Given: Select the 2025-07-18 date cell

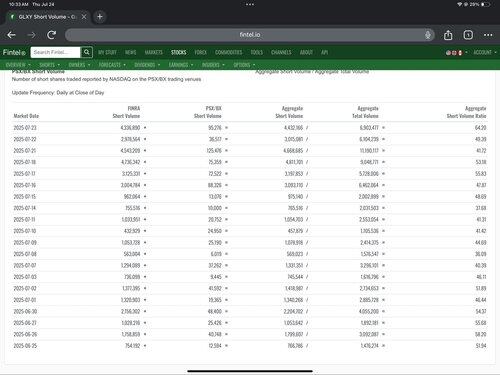Looking at the screenshot, I should (x=25, y=162).
